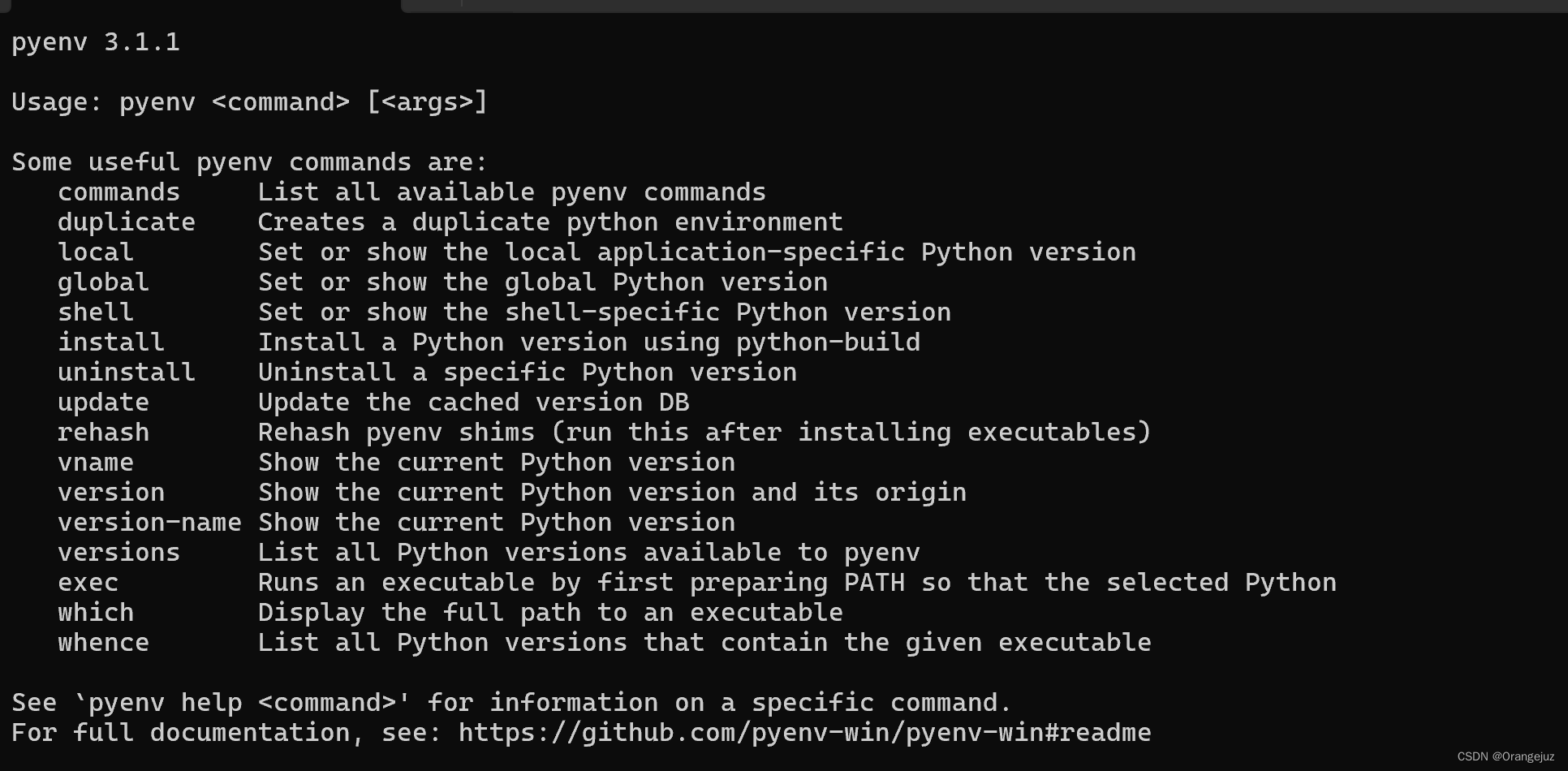This screenshot has height=771, width=1568.
Task: Select the 'shell' command text
Action: pos(96,312)
